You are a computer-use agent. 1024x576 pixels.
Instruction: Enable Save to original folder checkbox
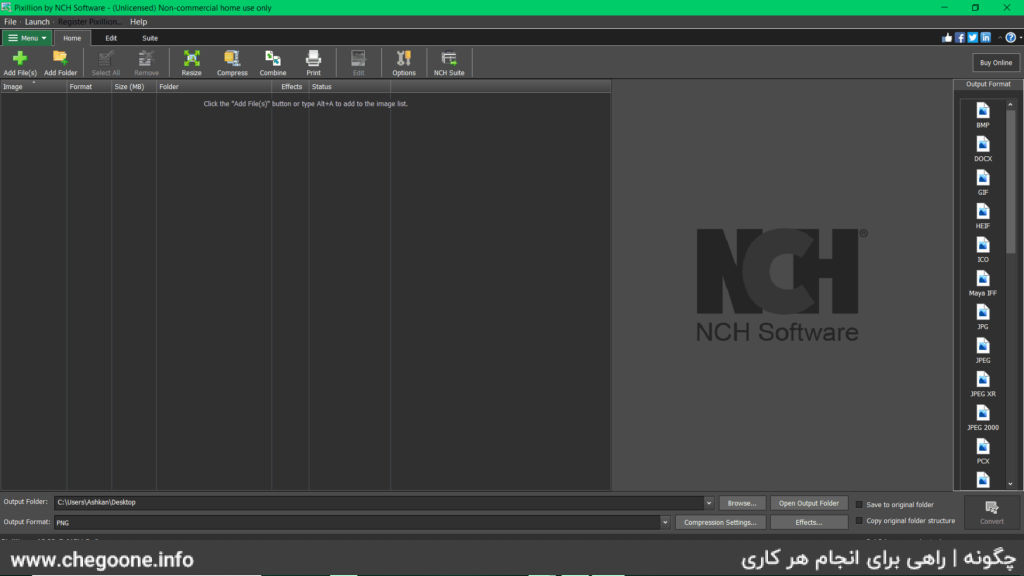[859, 505]
